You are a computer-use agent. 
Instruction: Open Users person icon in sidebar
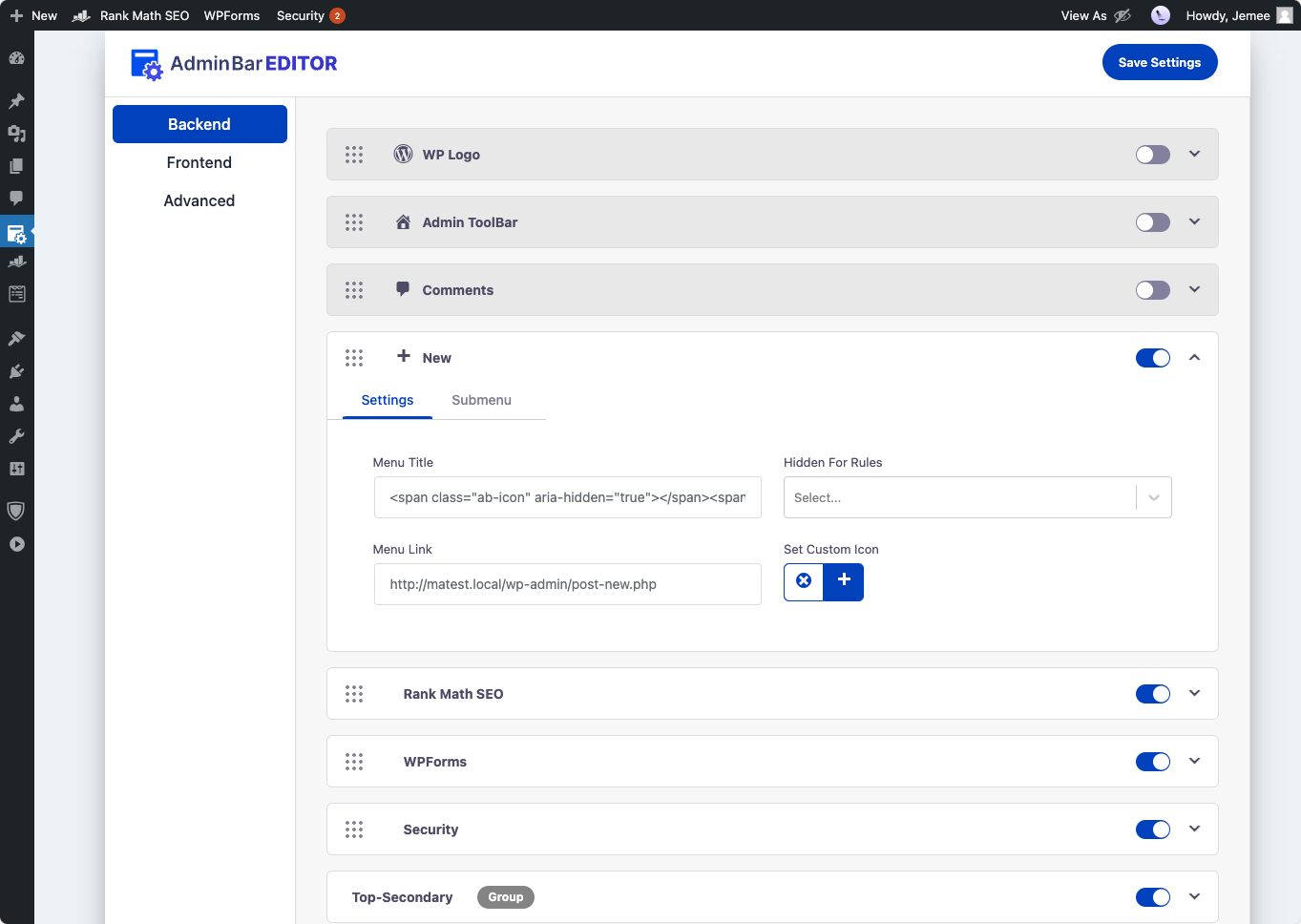point(16,403)
